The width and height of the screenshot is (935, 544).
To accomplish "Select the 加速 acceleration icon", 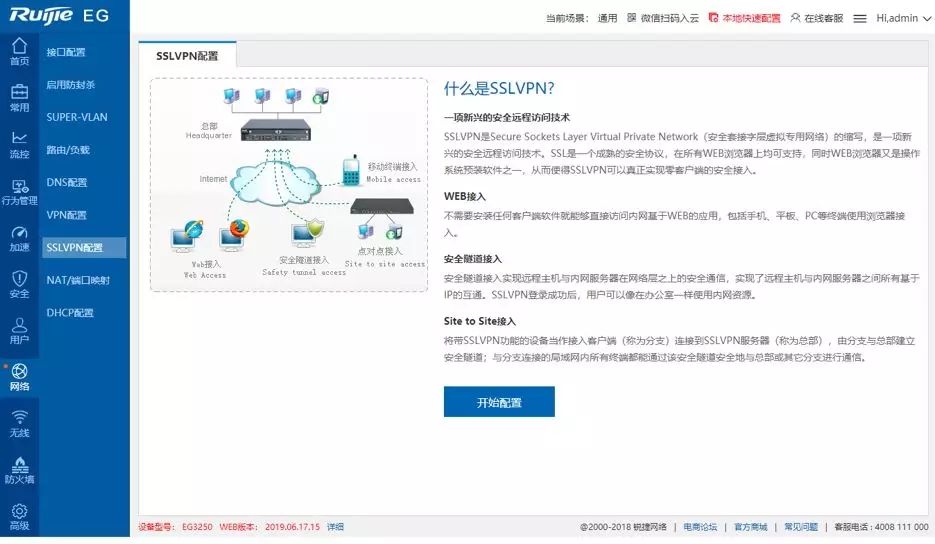I will (19, 238).
